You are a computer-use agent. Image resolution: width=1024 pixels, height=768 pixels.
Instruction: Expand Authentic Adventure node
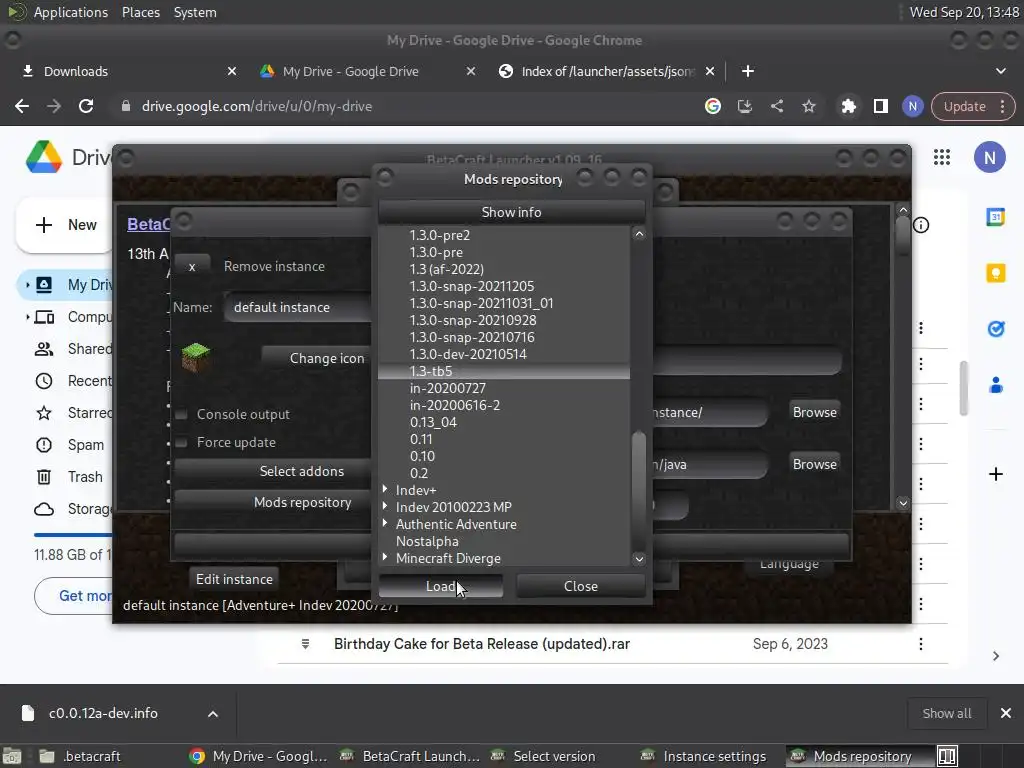pos(385,523)
